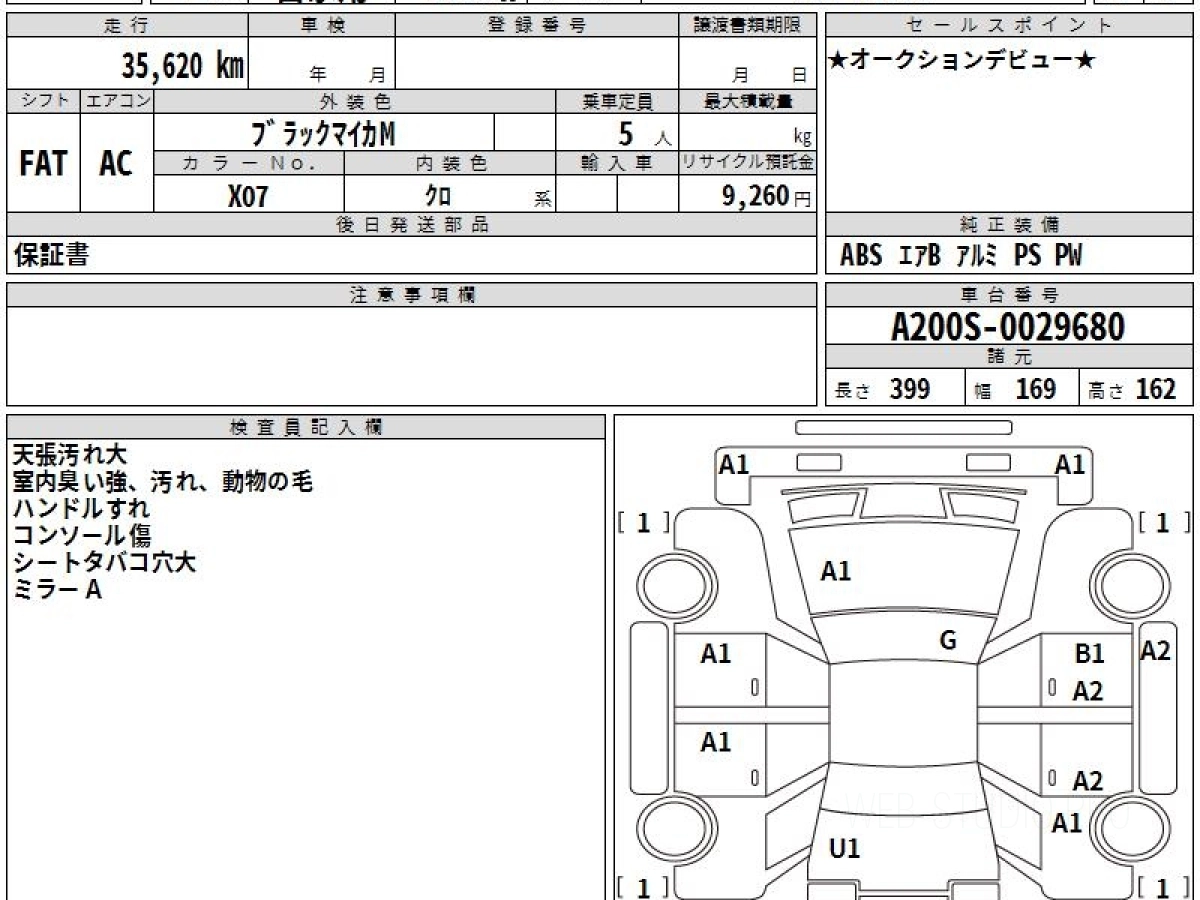Click the AC air conditioner cell
Screen dimensions: 1200x900
(116, 164)
